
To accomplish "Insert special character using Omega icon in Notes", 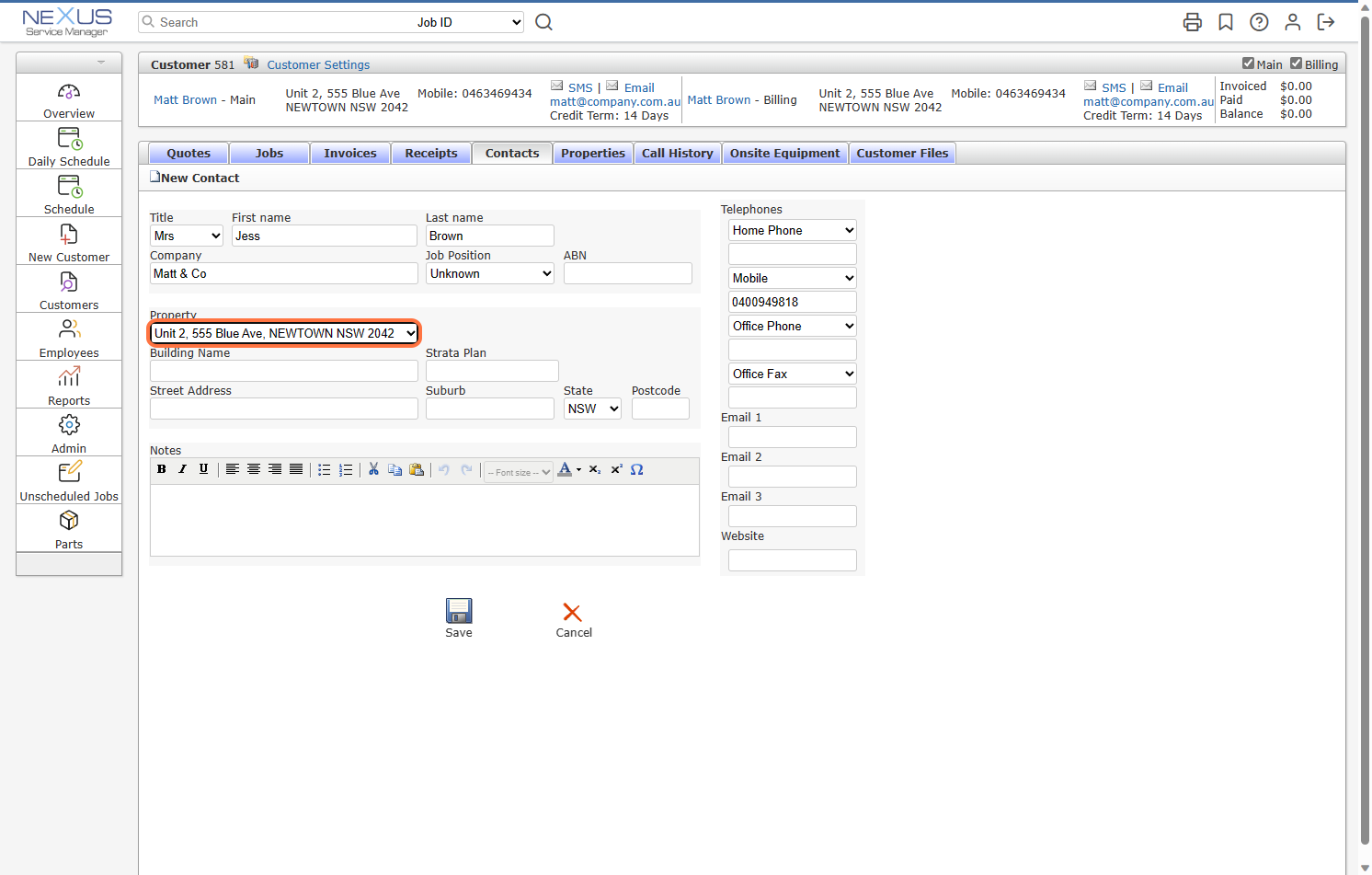I will (636, 470).
